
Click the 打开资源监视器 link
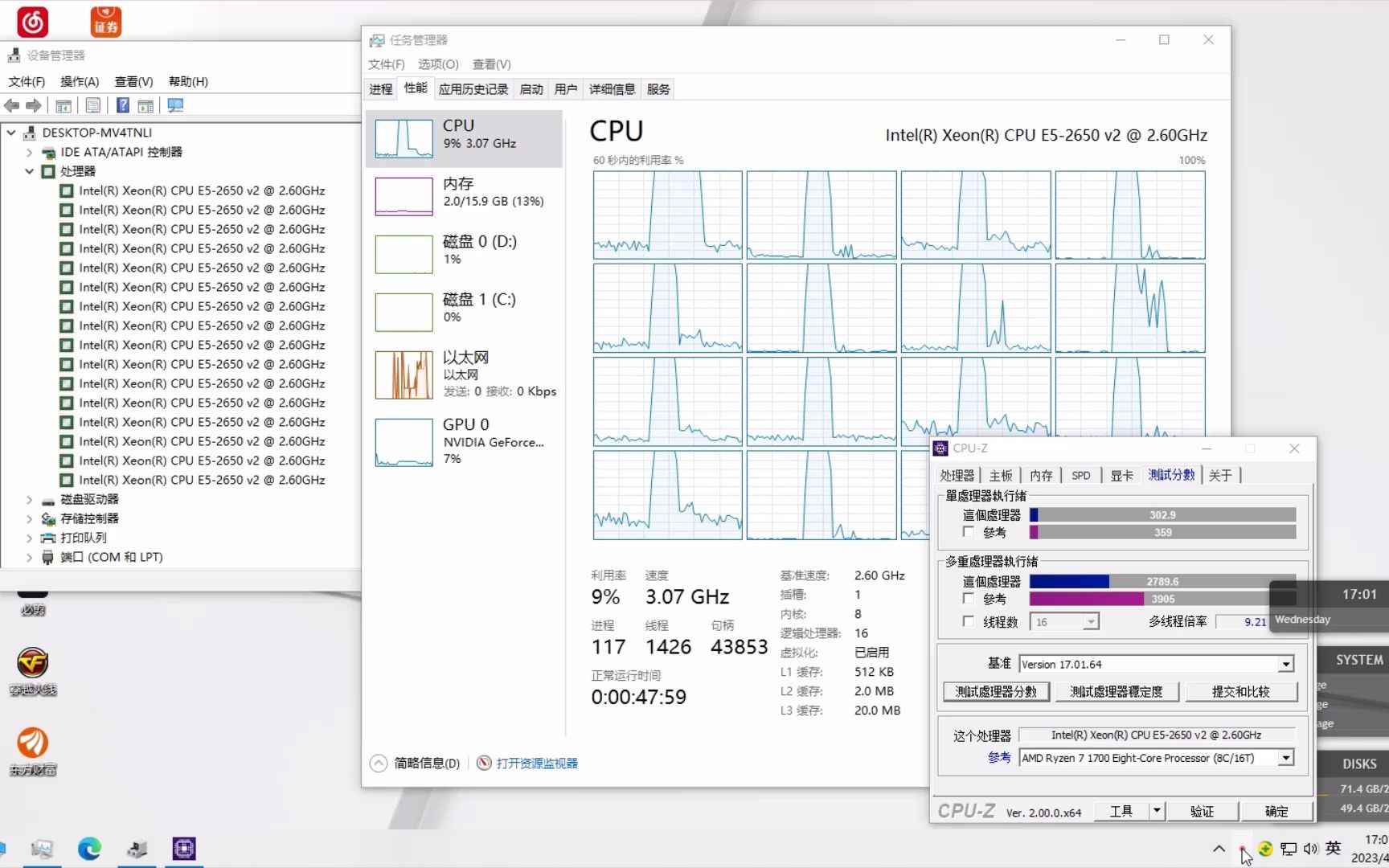click(537, 763)
